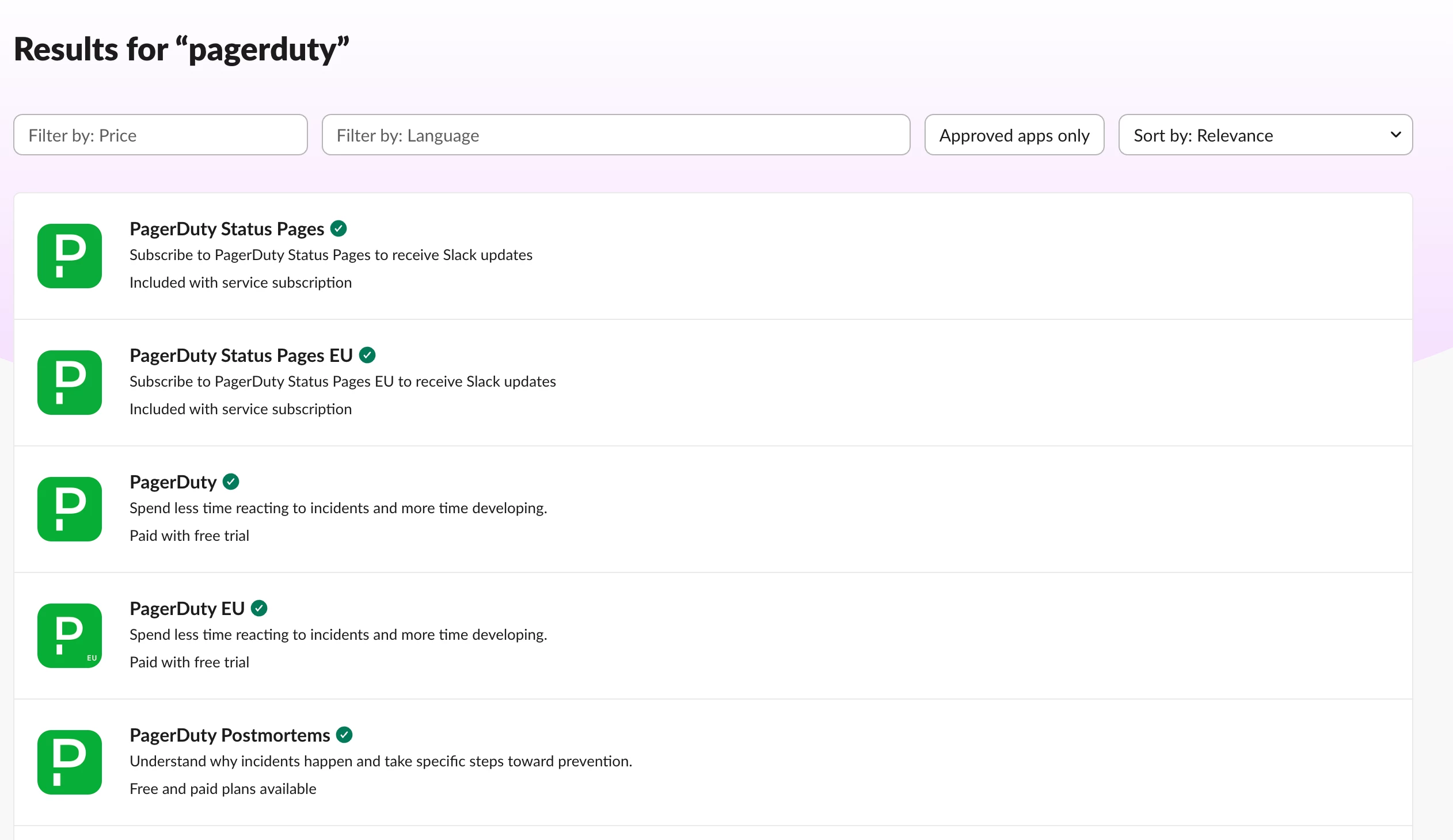Toggle the Approved apps only filter
The image size is (1453, 840).
click(1014, 135)
